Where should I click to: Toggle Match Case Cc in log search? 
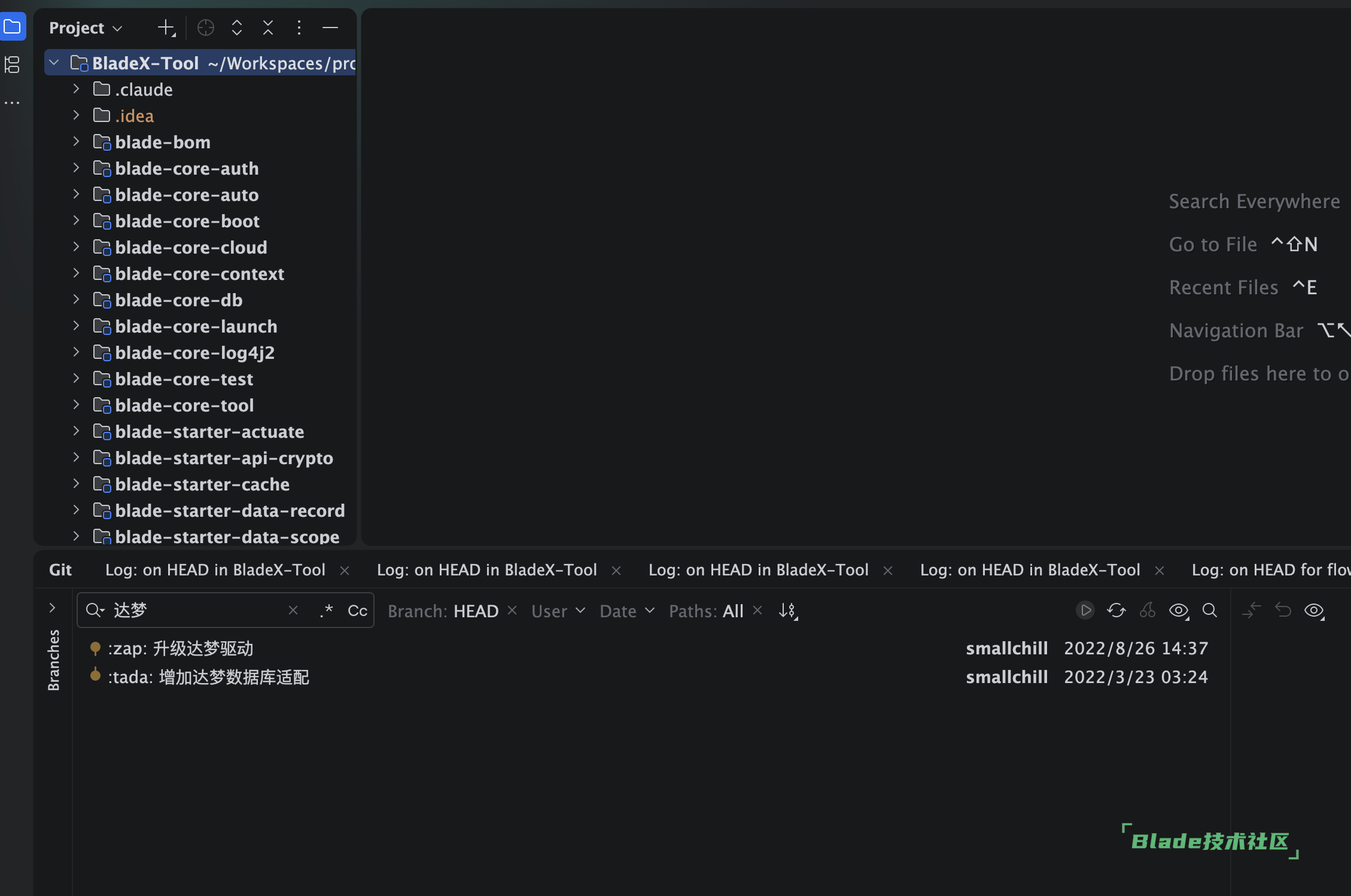point(357,611)
